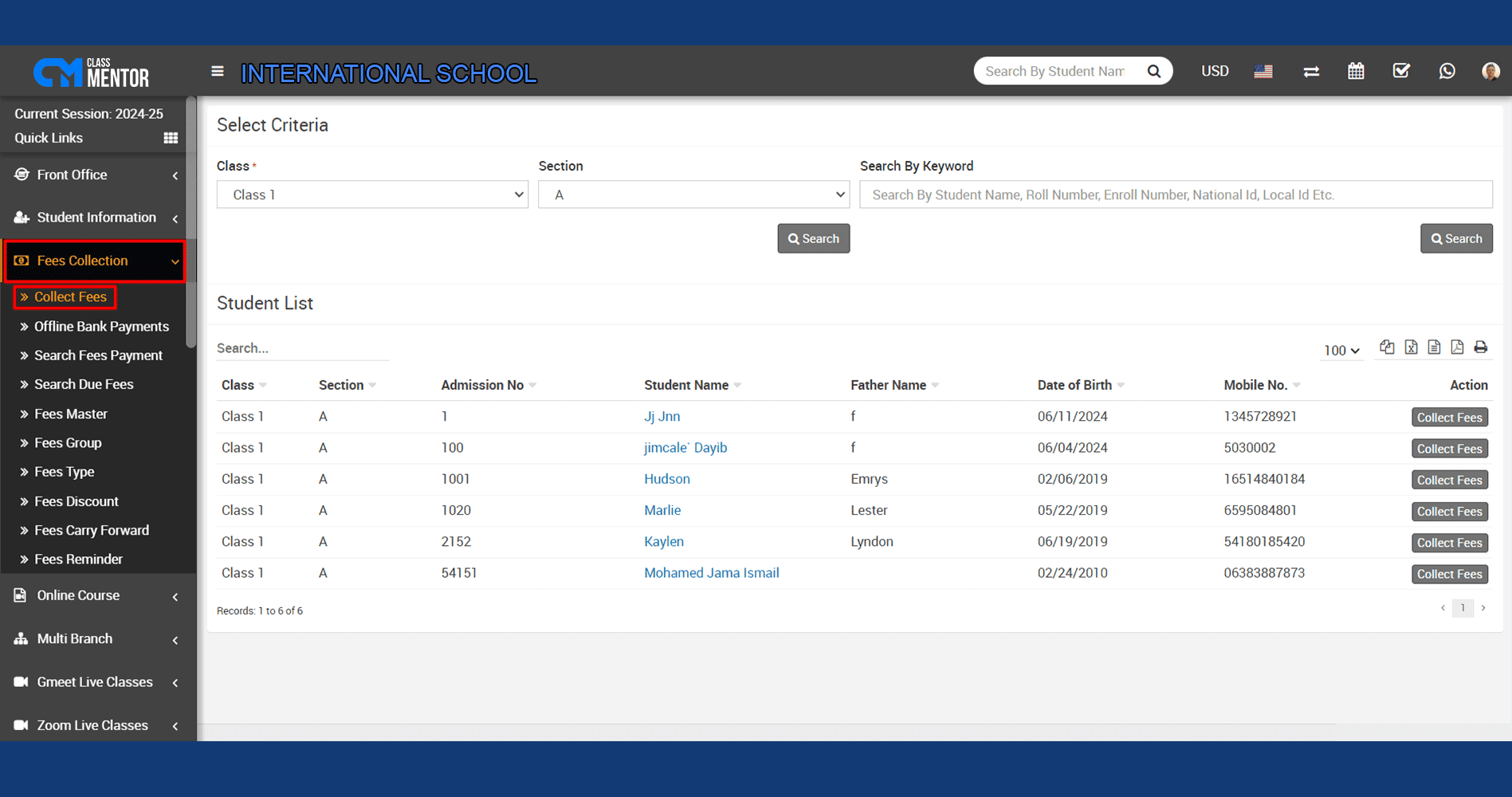Expand Front Office chevron
1512x797 pixels.
[175, 175]
